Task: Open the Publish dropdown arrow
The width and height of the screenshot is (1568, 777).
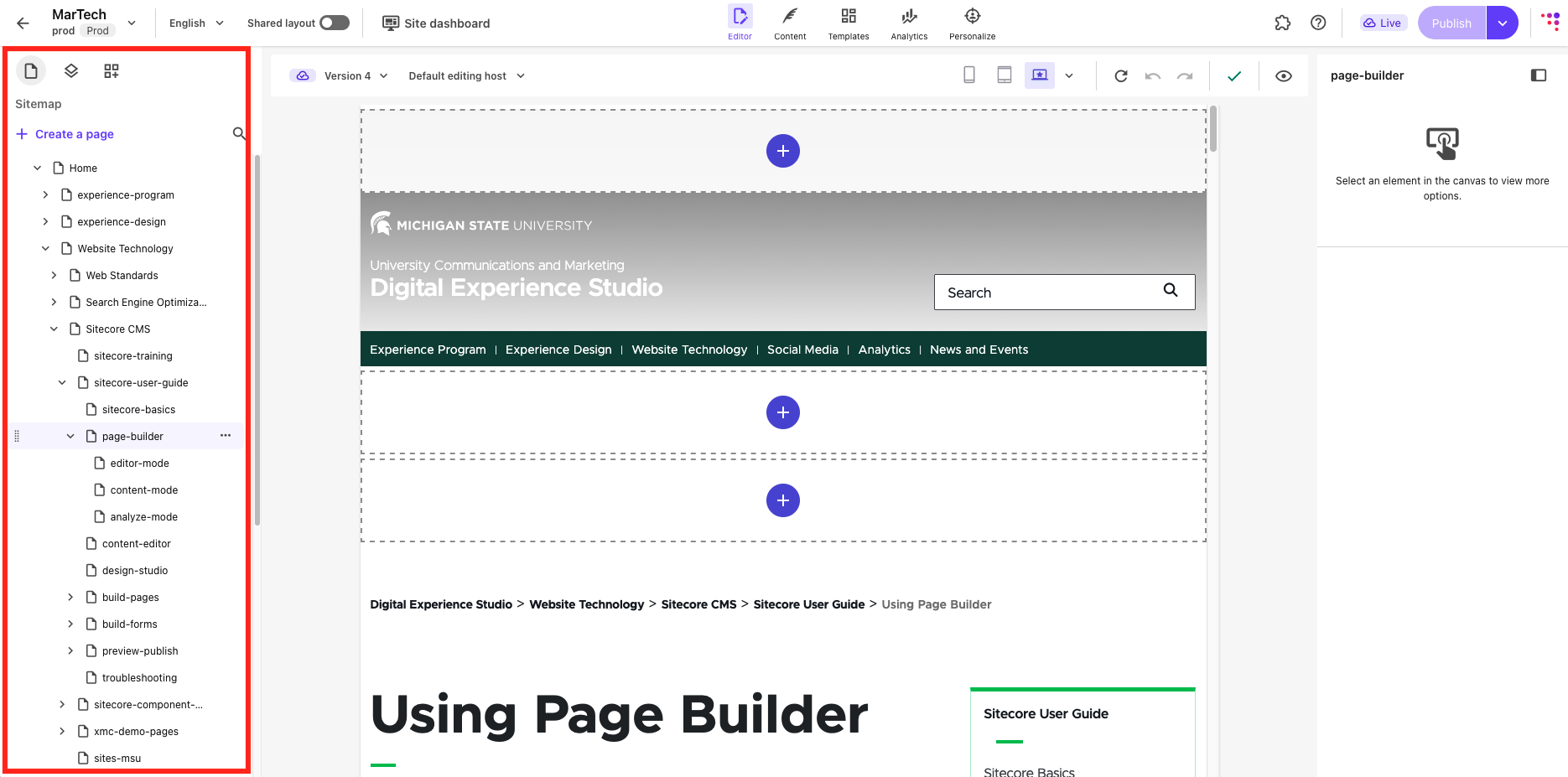Action: [1503, 23]
